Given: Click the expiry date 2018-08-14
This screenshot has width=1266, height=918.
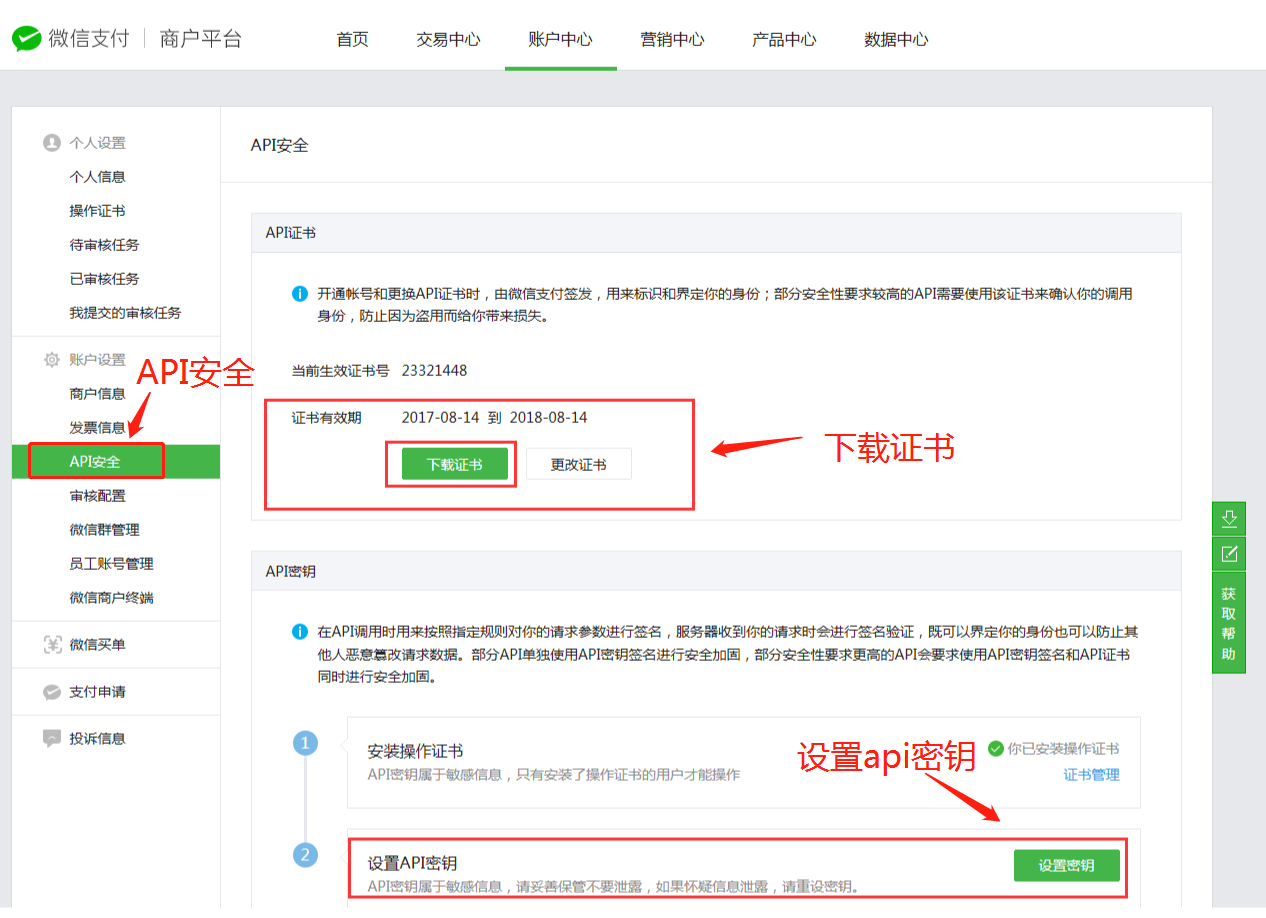Looking at the screenshot, I should [549, 418].
